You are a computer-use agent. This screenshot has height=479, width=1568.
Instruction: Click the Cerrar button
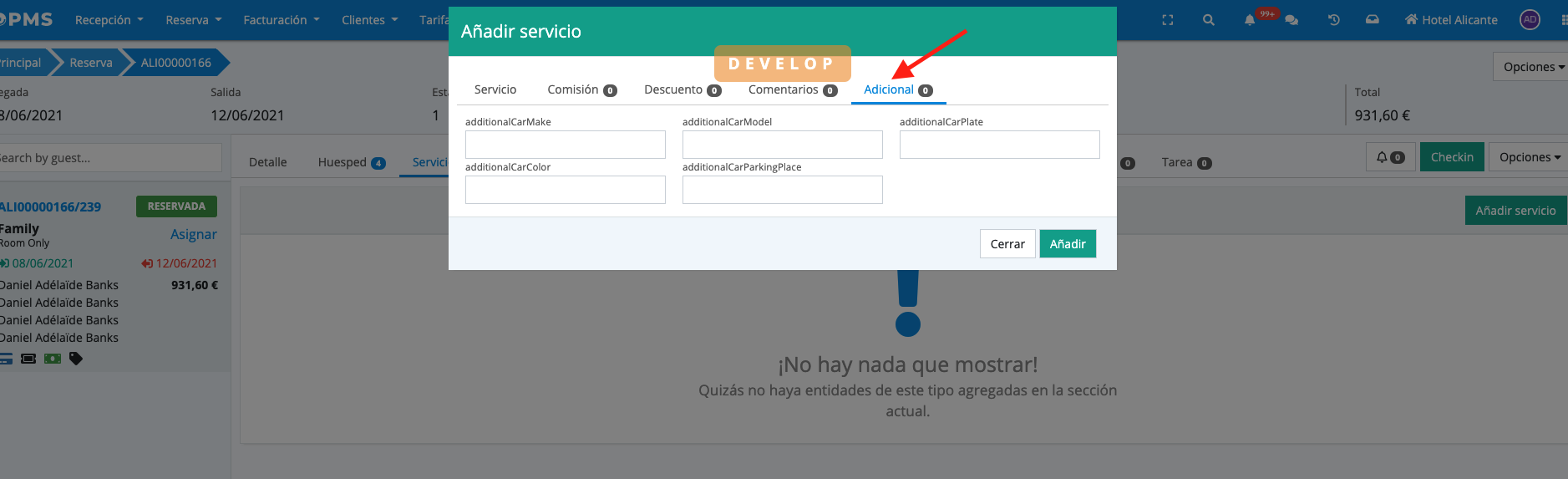click(1007, 244)
